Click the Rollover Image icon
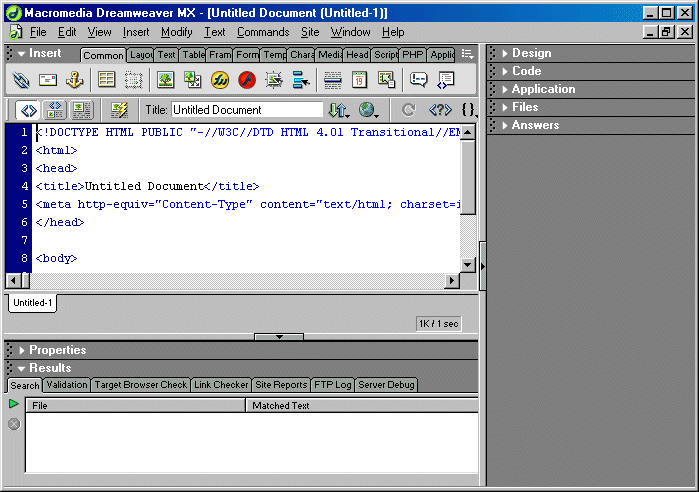 pos(274,80)
